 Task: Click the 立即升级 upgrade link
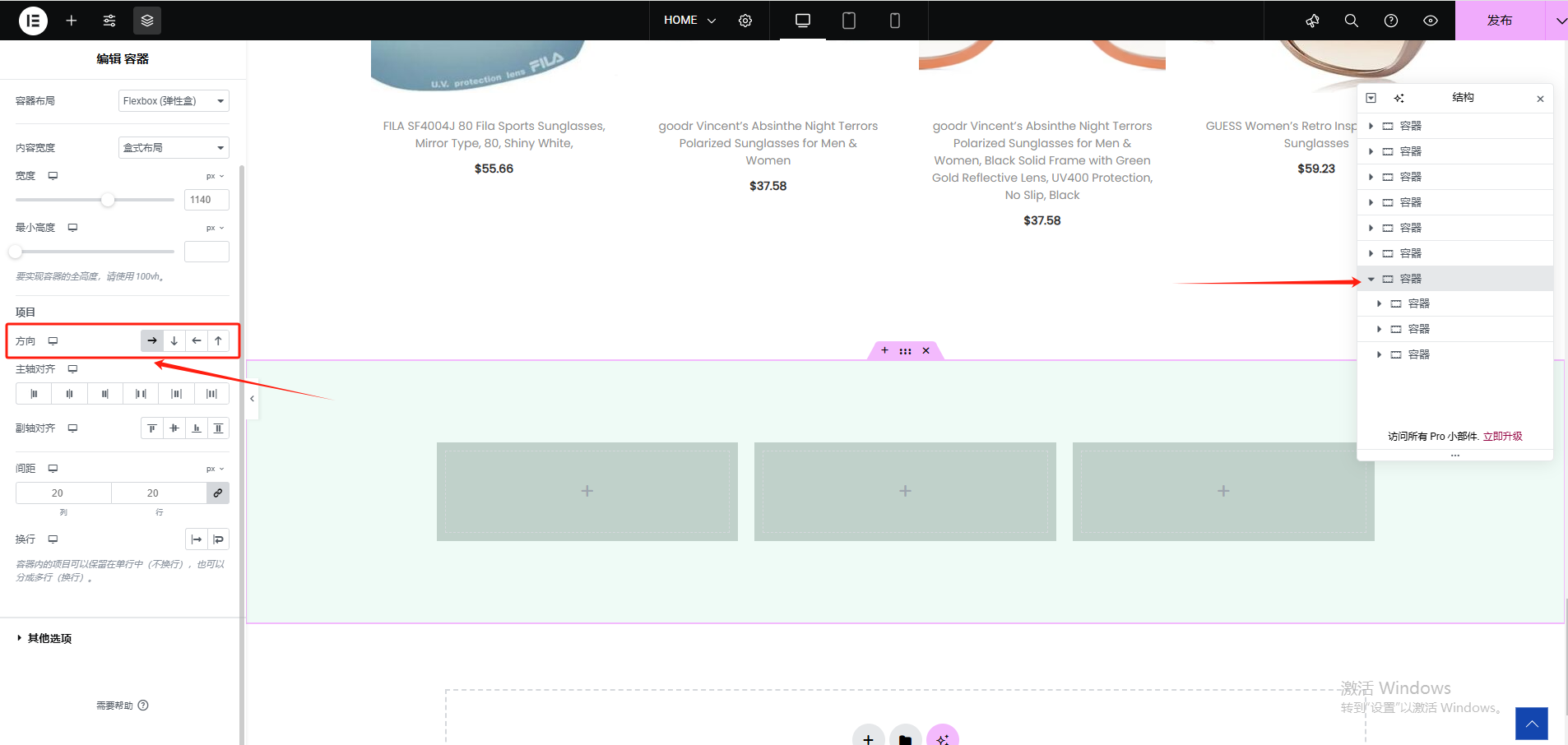(x=1502, y=437)
